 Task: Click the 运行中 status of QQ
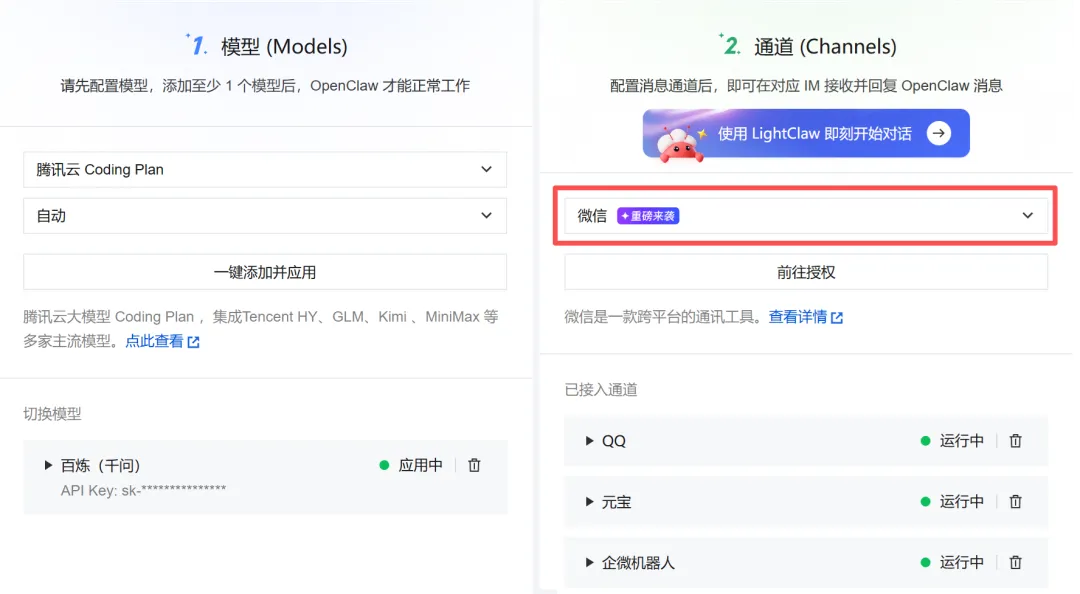953,441
